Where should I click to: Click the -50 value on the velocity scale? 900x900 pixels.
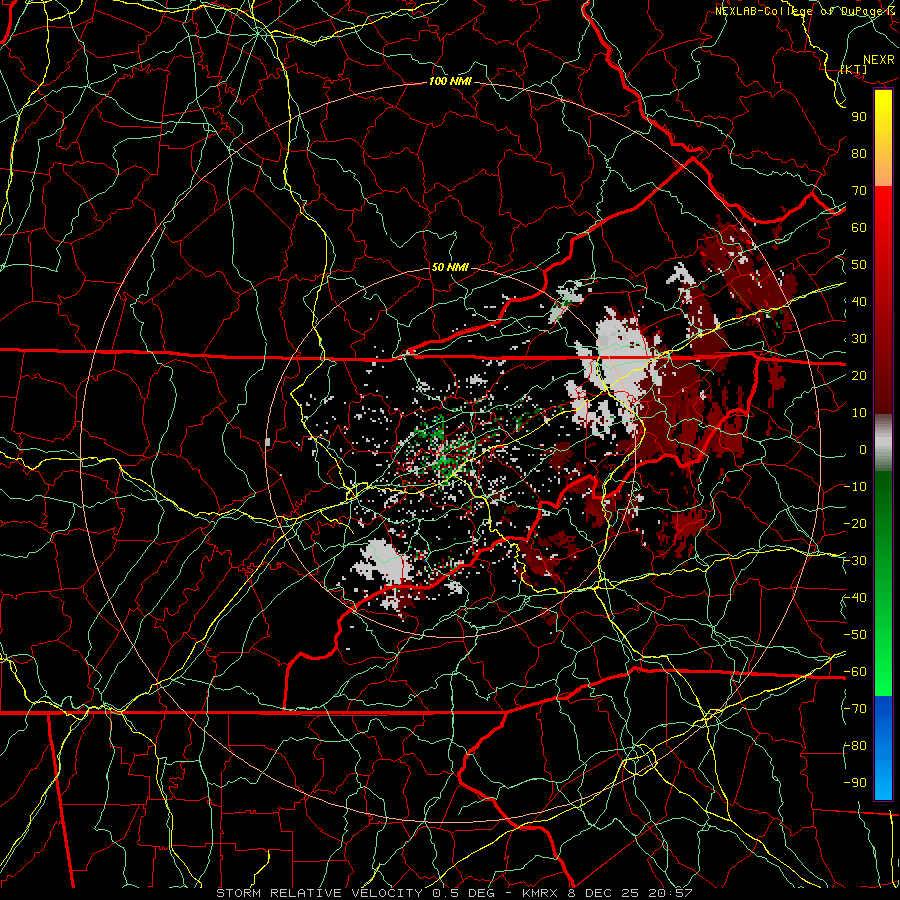[855, 635]
